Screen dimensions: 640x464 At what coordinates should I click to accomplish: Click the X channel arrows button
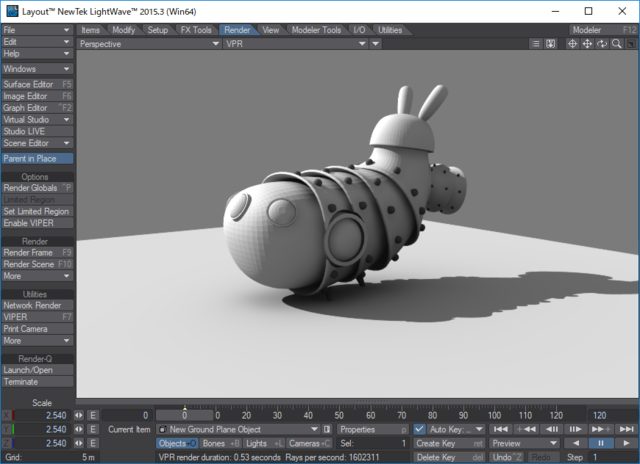click(78, 415)
